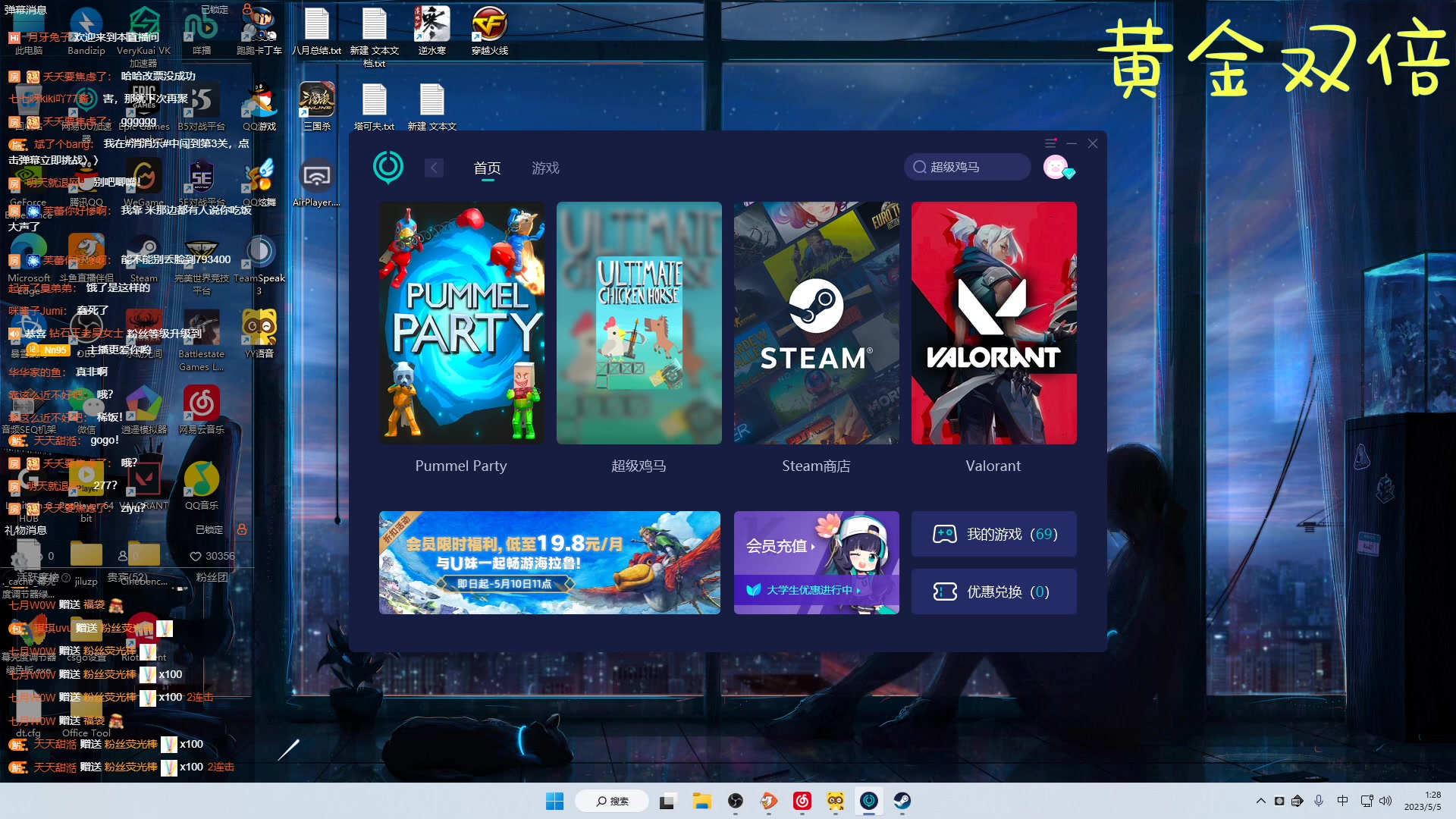The height and width of the screenshot is (819, 1456).
Task: Close the game launcher window
Action: click(x=1093, y=143)
